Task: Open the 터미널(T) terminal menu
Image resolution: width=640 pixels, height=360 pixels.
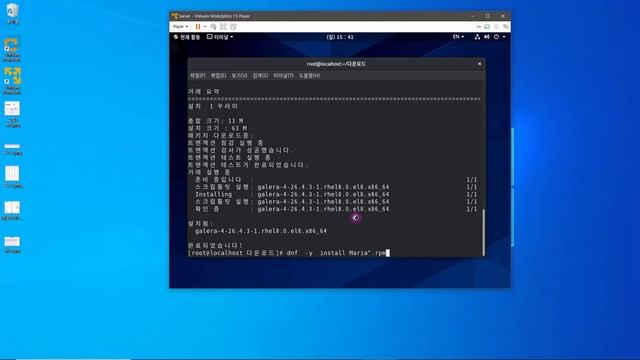Action: [283, 76]
